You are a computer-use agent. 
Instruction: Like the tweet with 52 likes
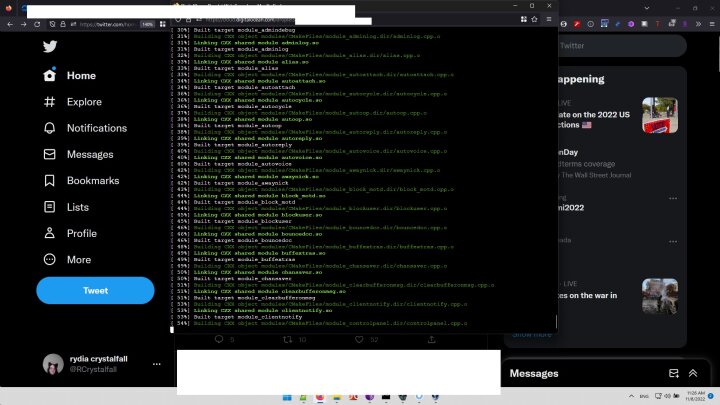pos(359,339)
